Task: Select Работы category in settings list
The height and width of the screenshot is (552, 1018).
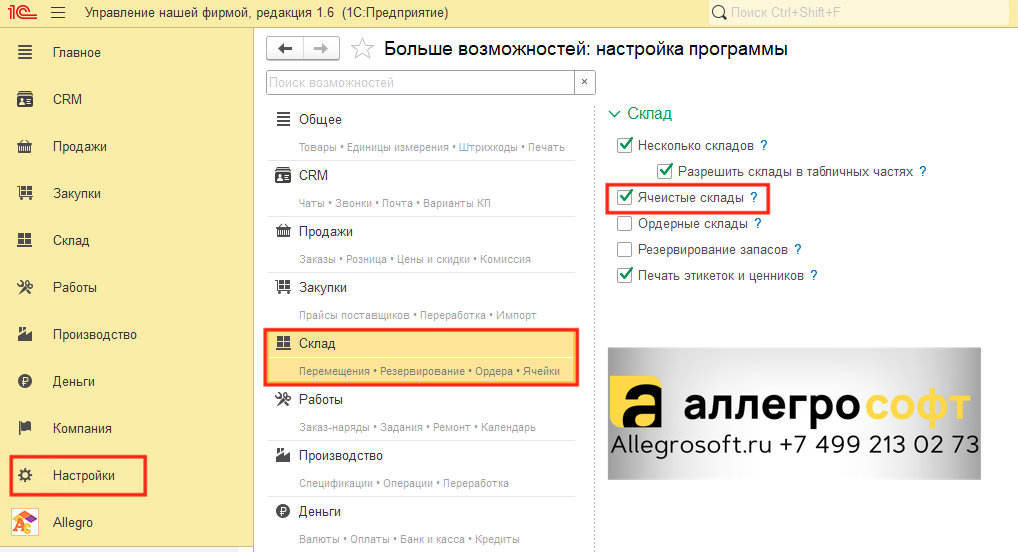Action: pos(421,413)
